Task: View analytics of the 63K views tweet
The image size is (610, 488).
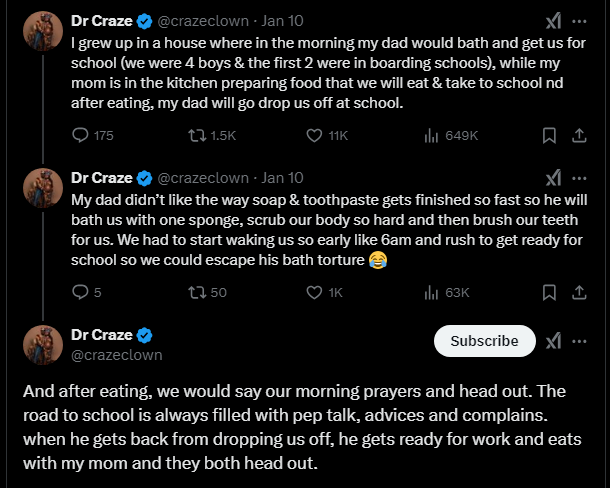Action: [x=433, y=292]
